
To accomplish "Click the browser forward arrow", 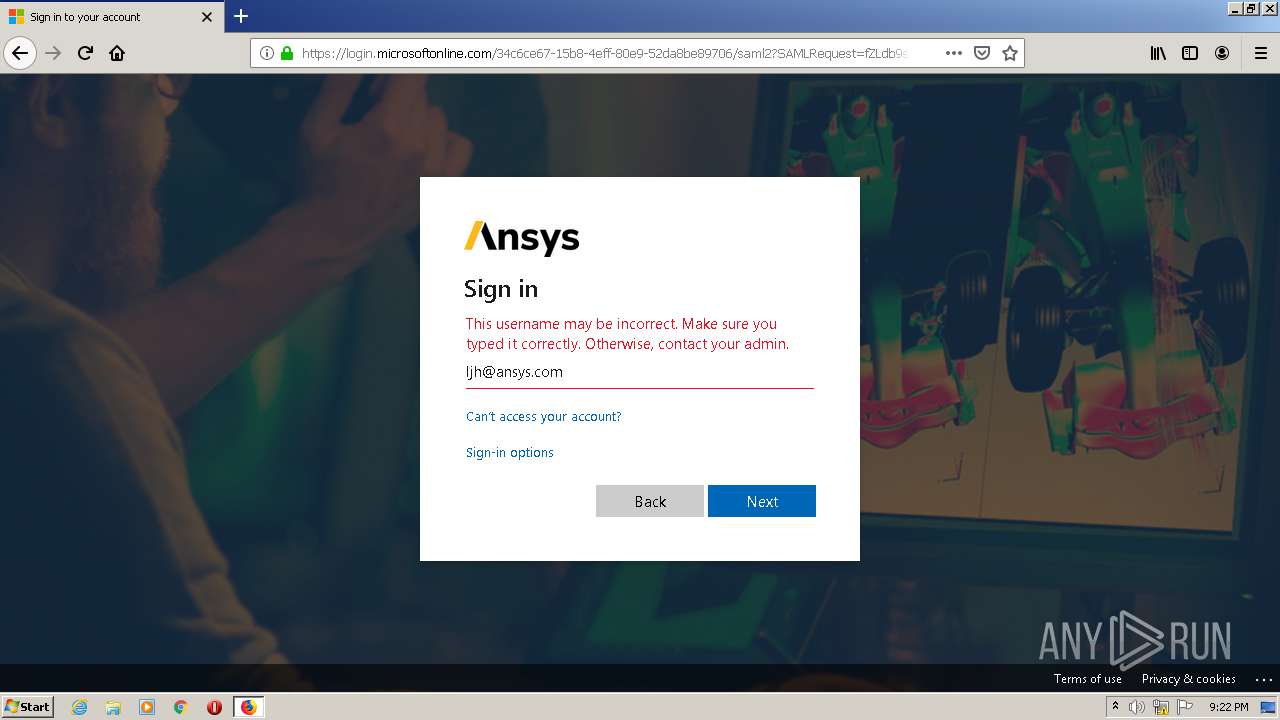I will click(53, 53).
